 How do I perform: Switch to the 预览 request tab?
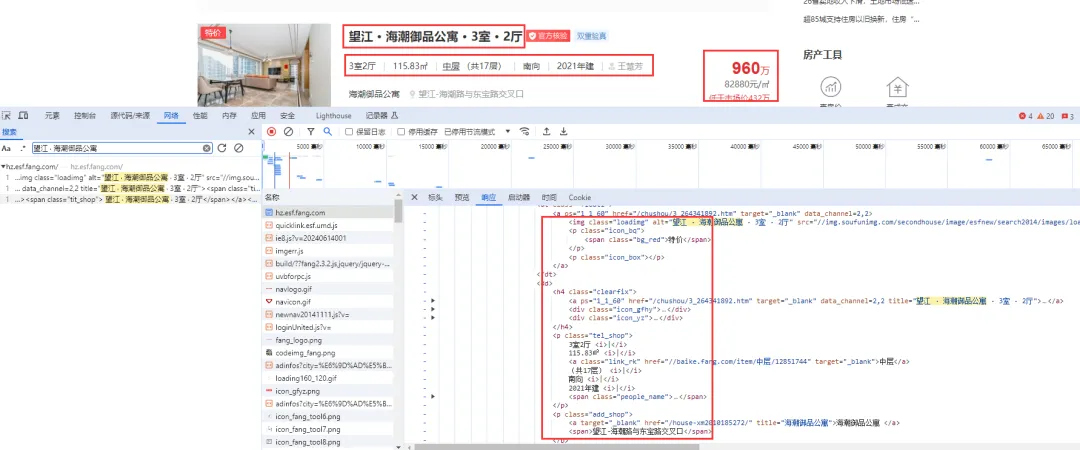tap(461, 198)
